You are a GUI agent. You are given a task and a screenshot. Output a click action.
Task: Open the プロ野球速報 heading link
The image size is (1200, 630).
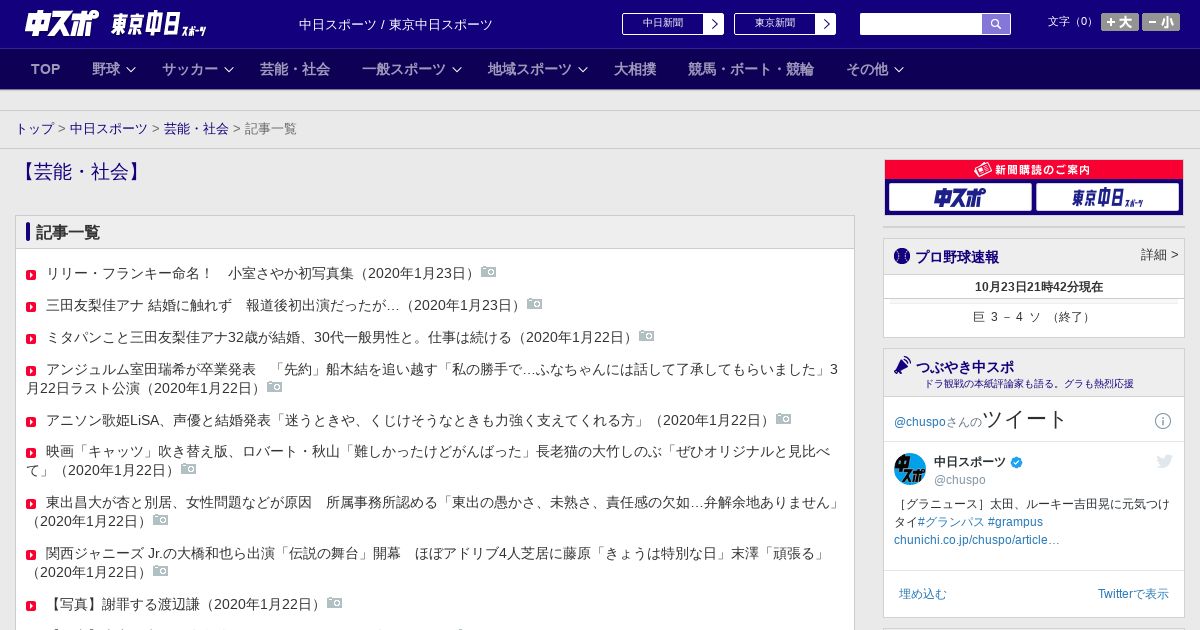point(957,257)
